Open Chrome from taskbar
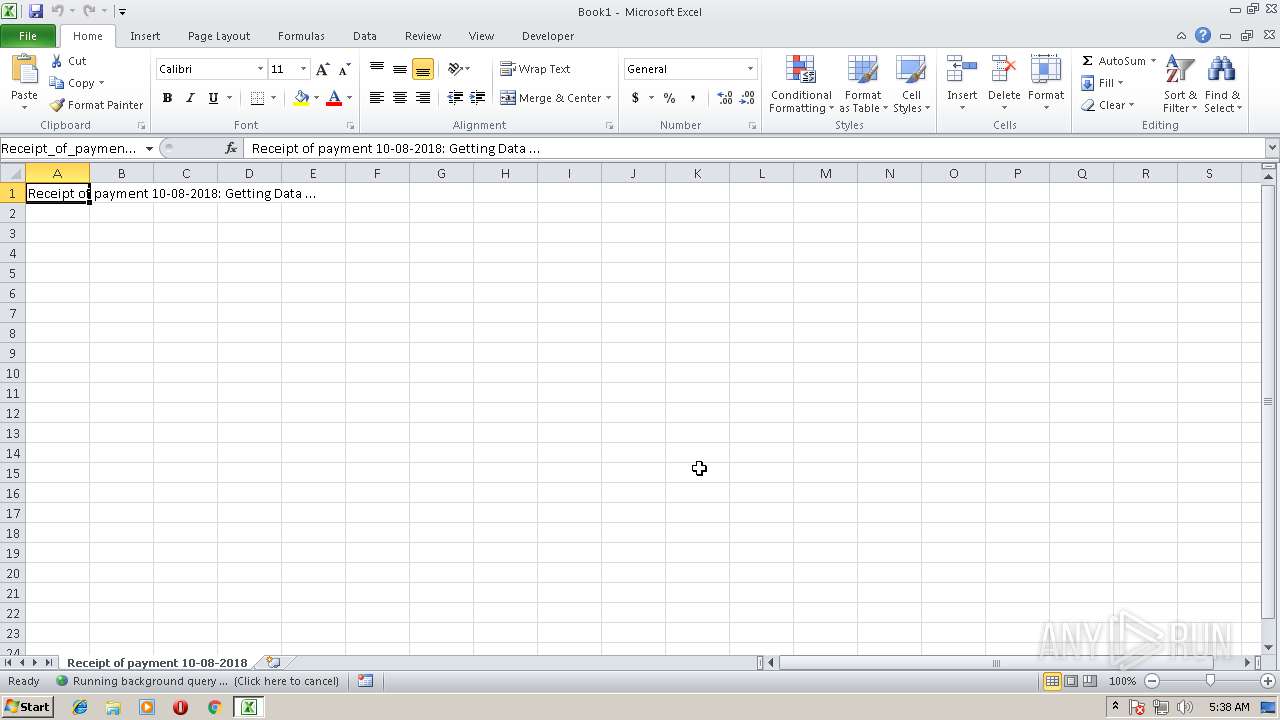 214,707
